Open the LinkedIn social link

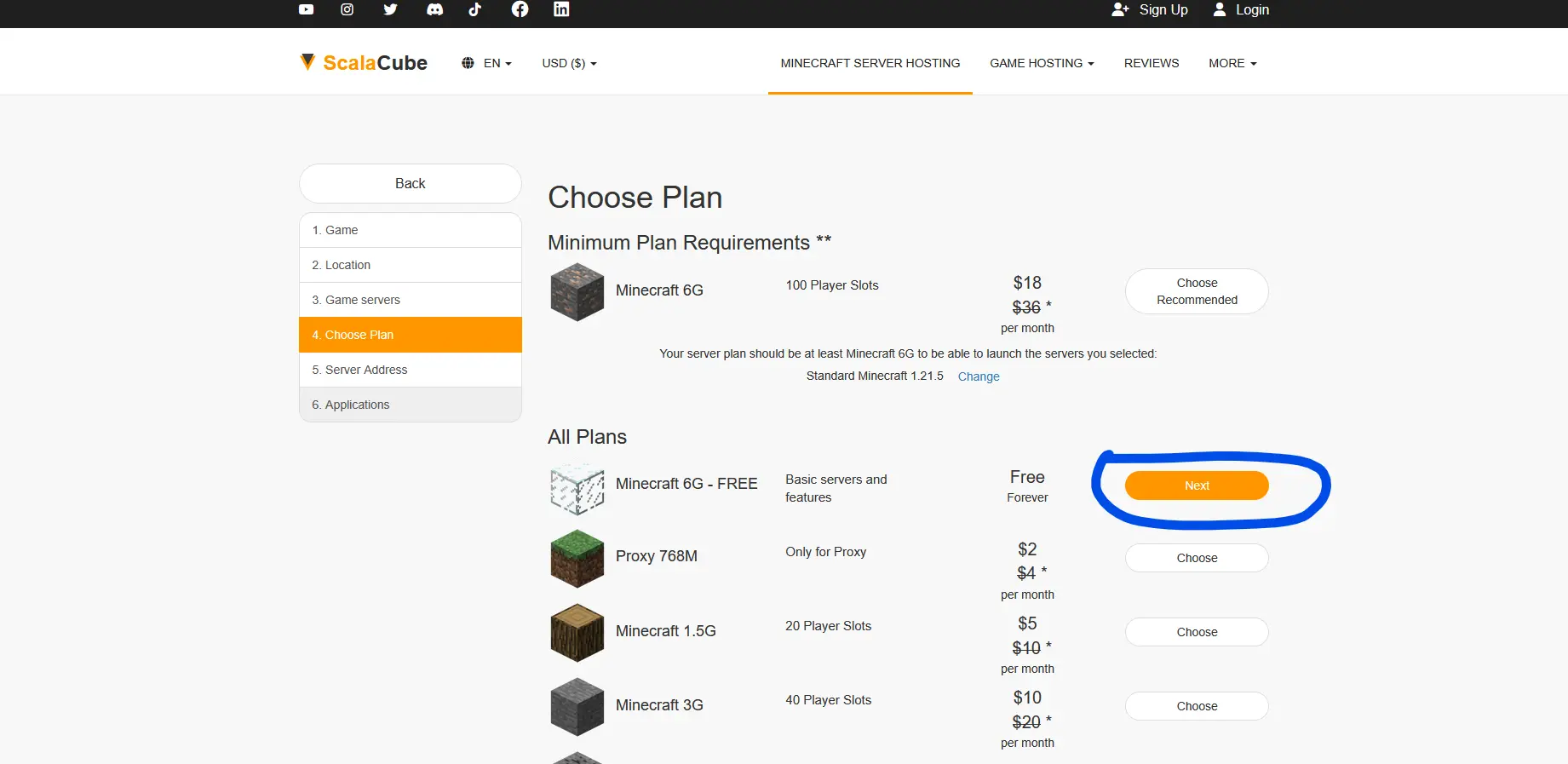[x=561, y=9]
